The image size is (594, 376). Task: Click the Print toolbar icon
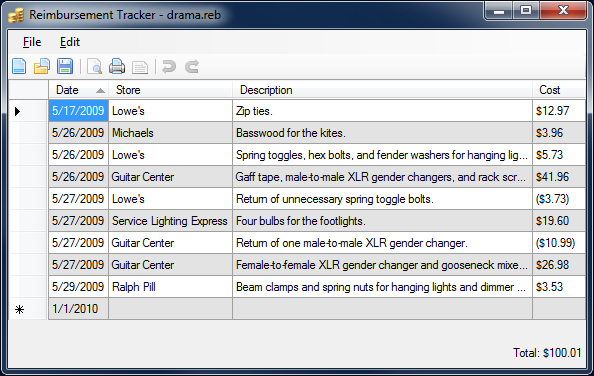click(117, 67)
